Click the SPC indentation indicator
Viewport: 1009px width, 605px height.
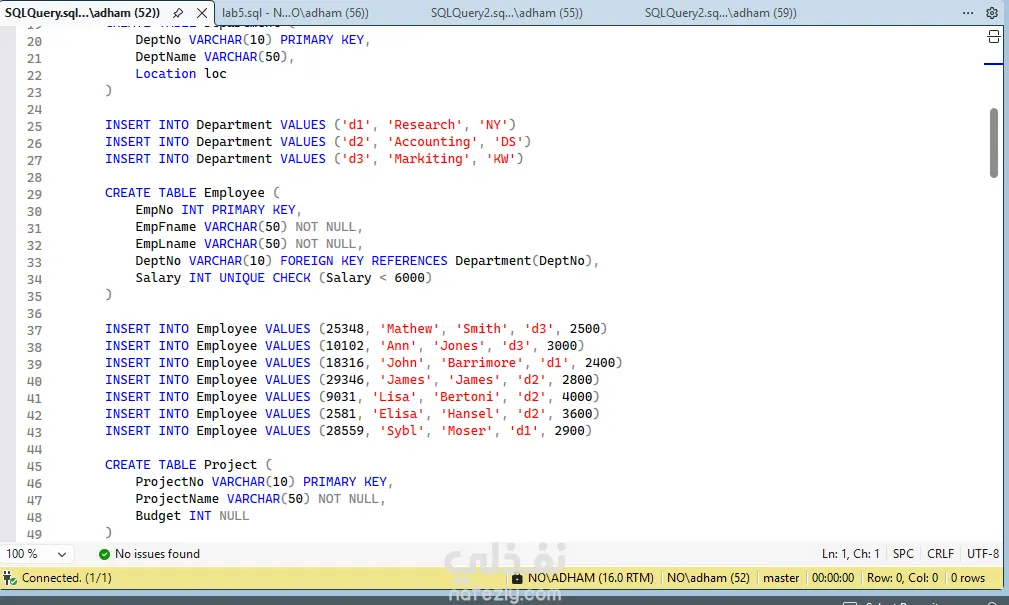[903, 554]
